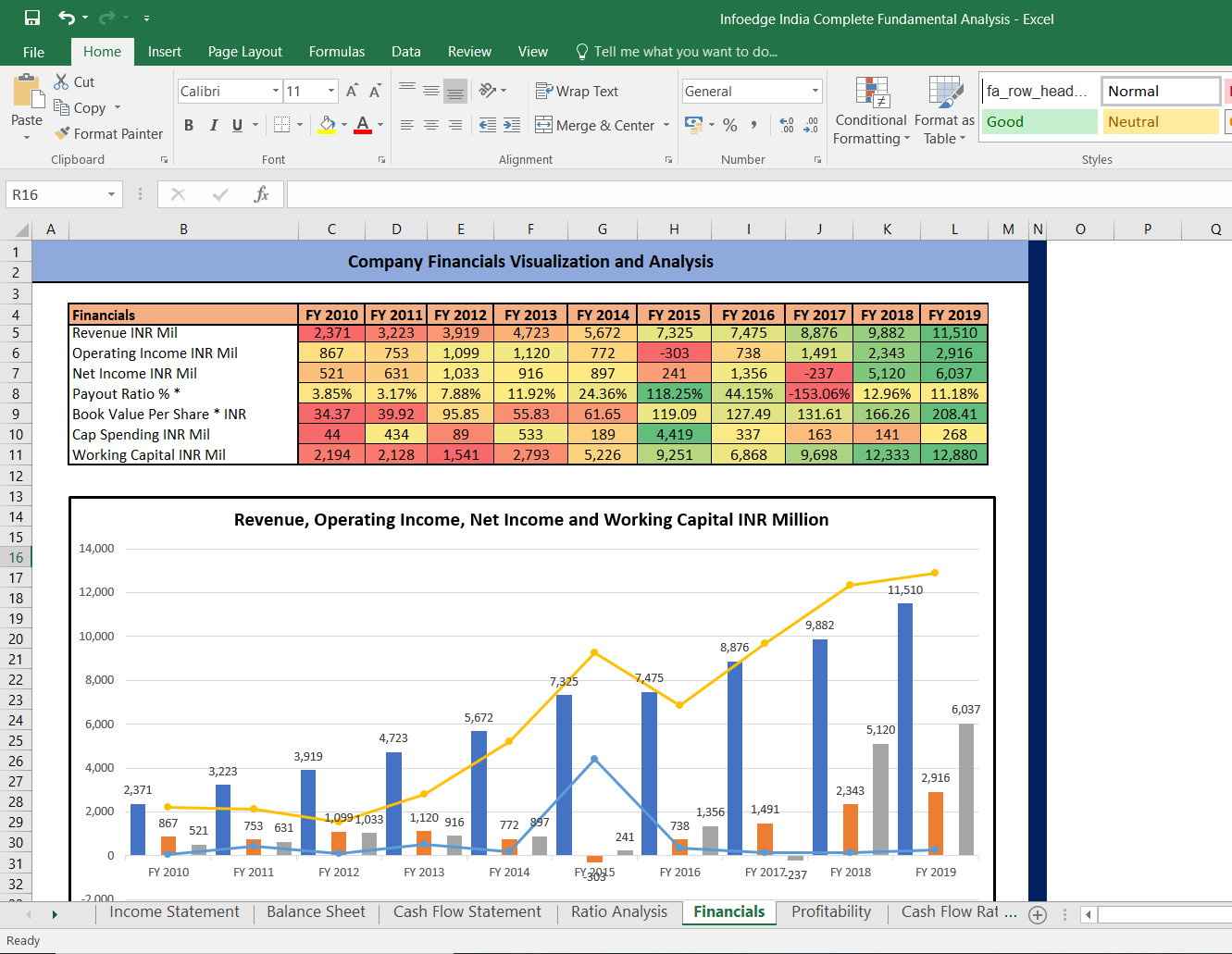Activate the Format Painter brush
Viewport: 1232px width, 954px height.
(x=108, y=133)
